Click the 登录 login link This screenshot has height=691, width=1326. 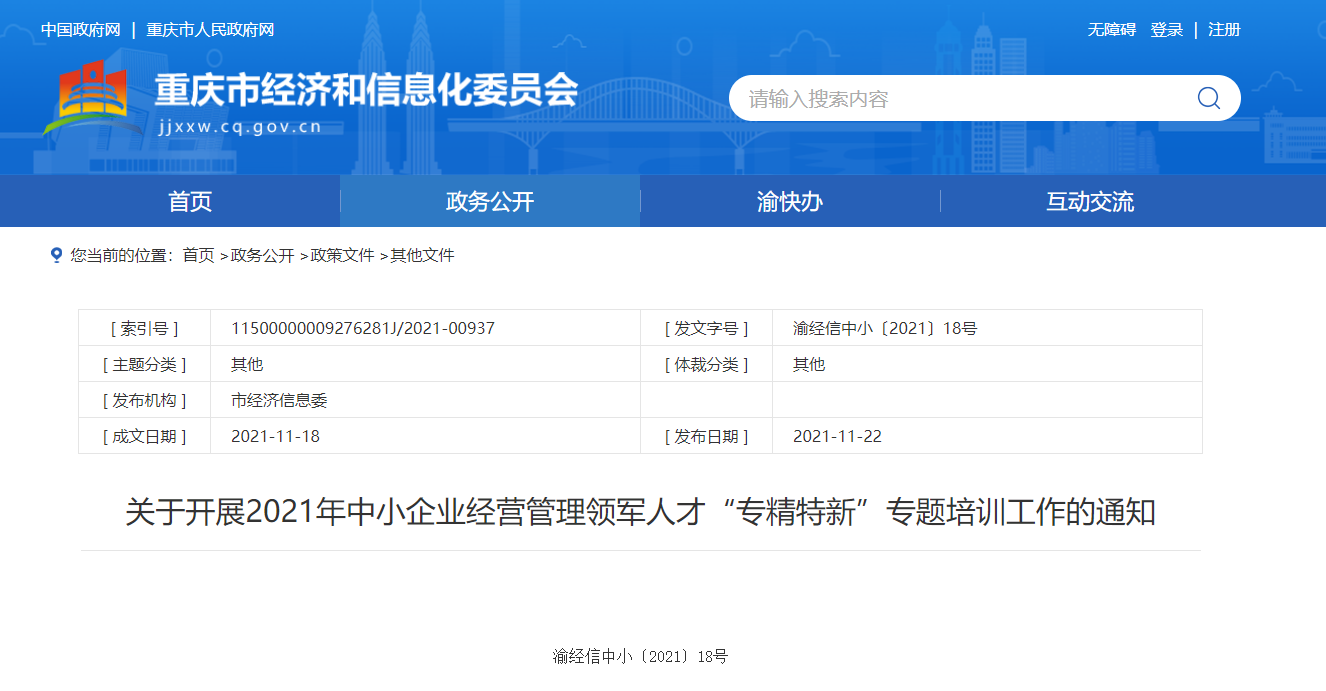pyautogui.click(x=1166, y=30)
